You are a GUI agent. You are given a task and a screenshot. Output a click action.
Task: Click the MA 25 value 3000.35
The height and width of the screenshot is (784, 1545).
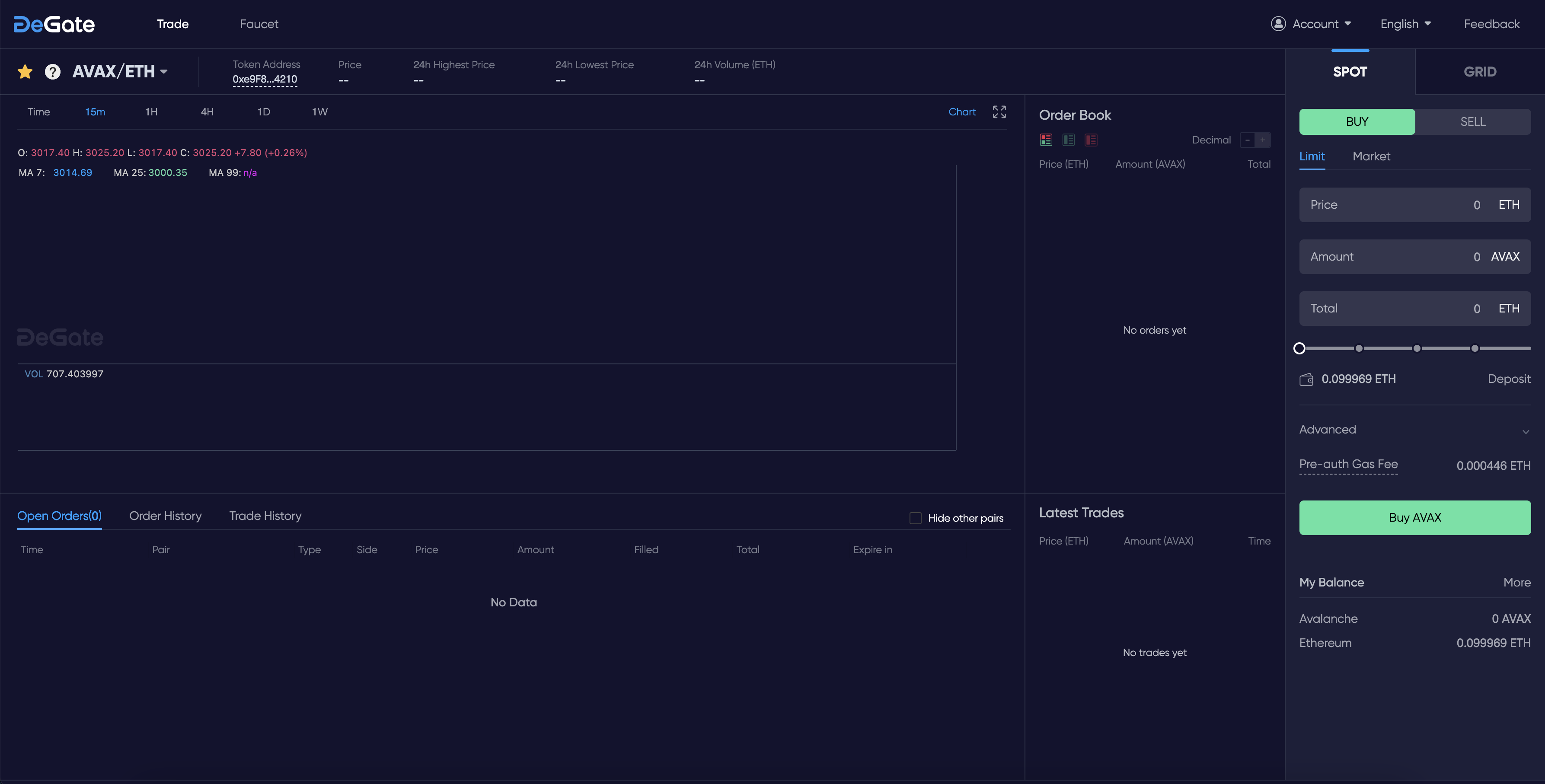click(167, 173)
